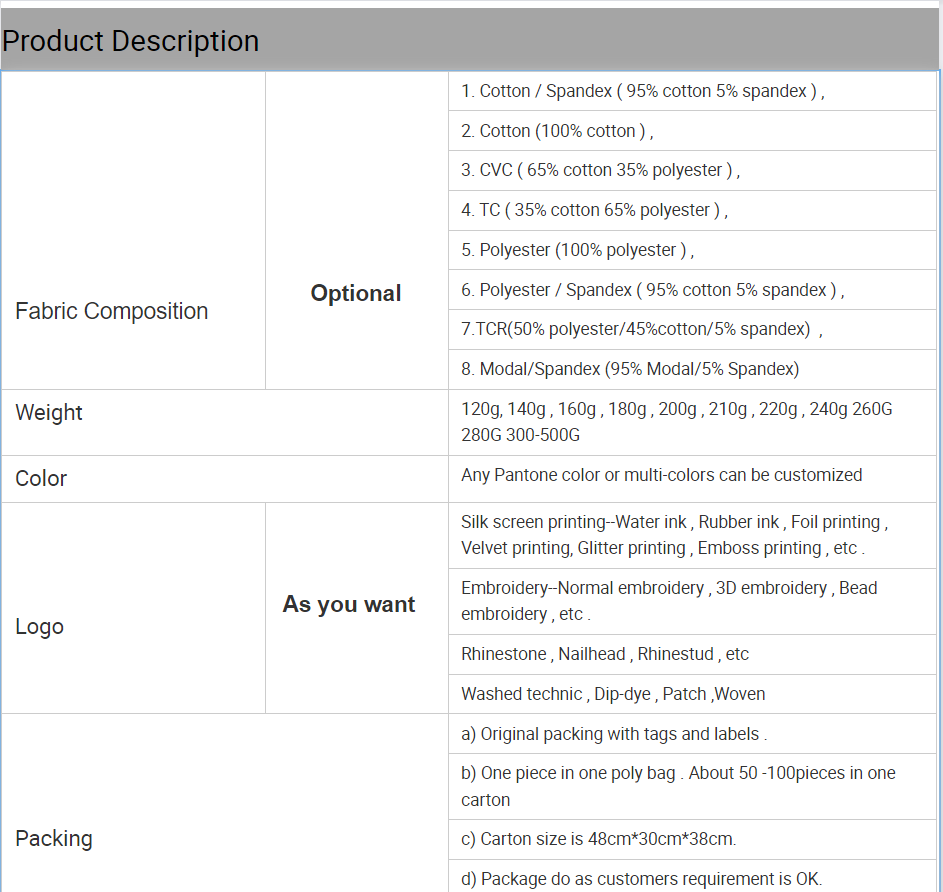Select the Weight label cell

tap(49, 413)
